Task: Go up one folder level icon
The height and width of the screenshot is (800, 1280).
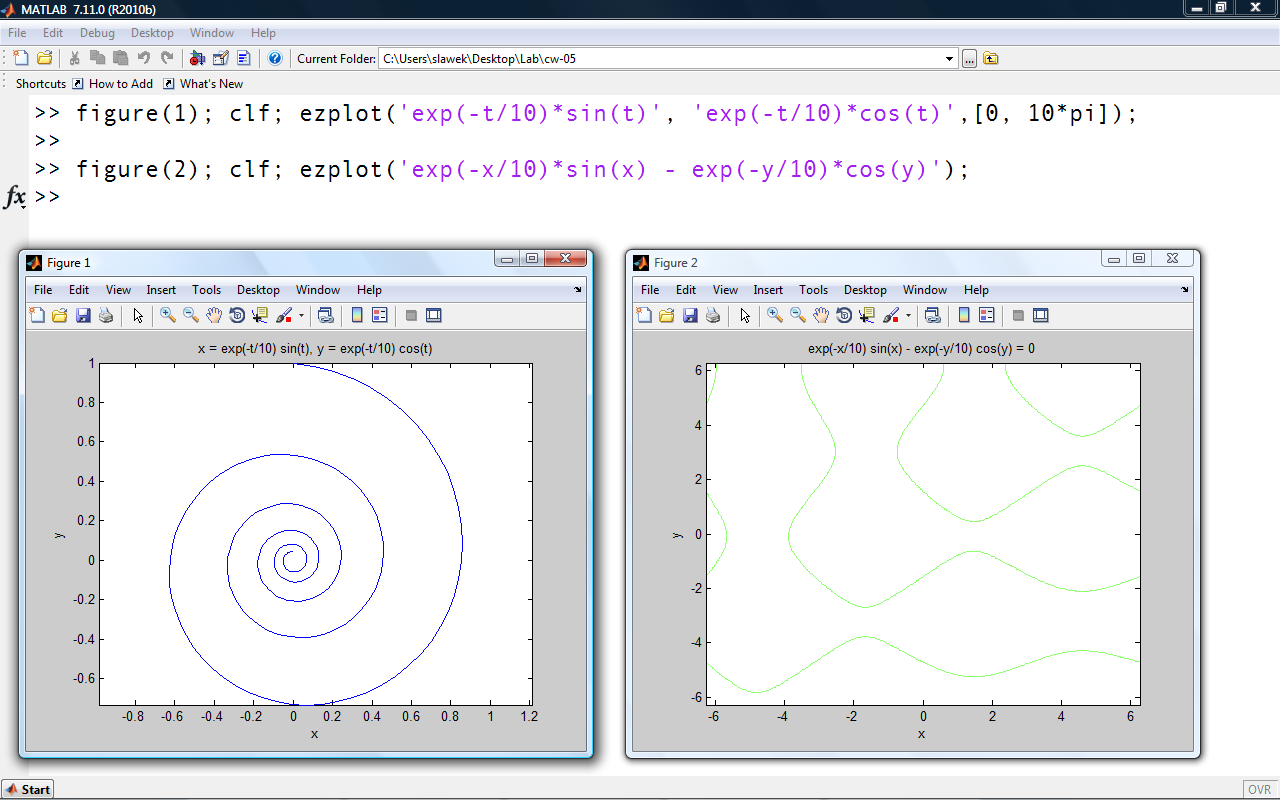Action: pyautogui.click(x=990, y=59)
